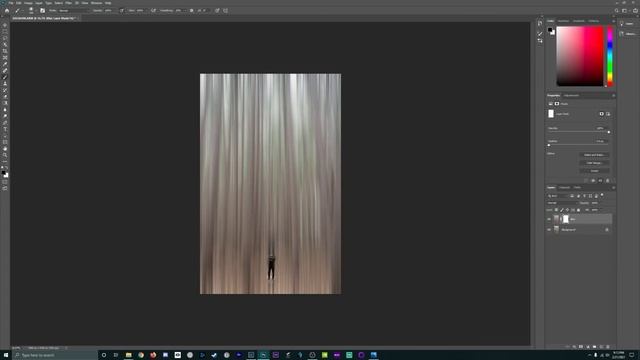Switch to the Swatches tab
This screenshot has height=360, width=640.
click(563, 21)
